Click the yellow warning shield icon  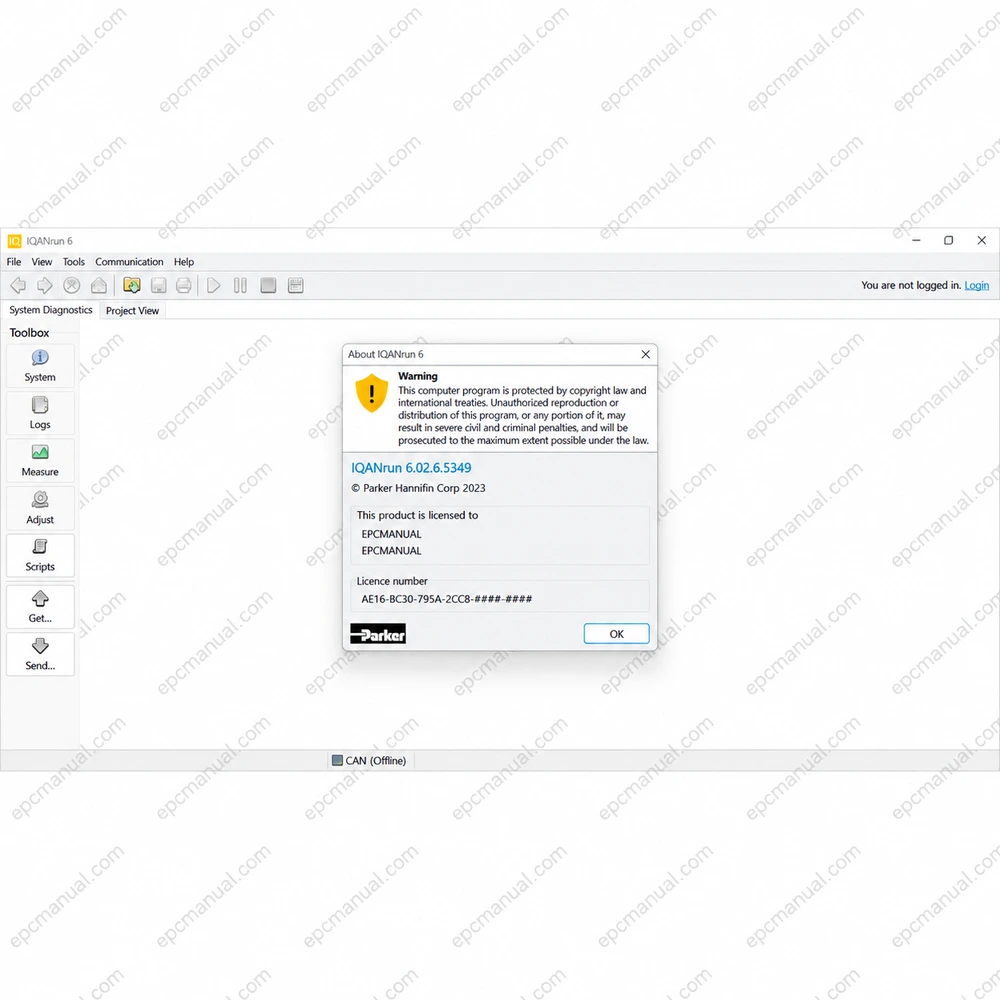point(372,393)
